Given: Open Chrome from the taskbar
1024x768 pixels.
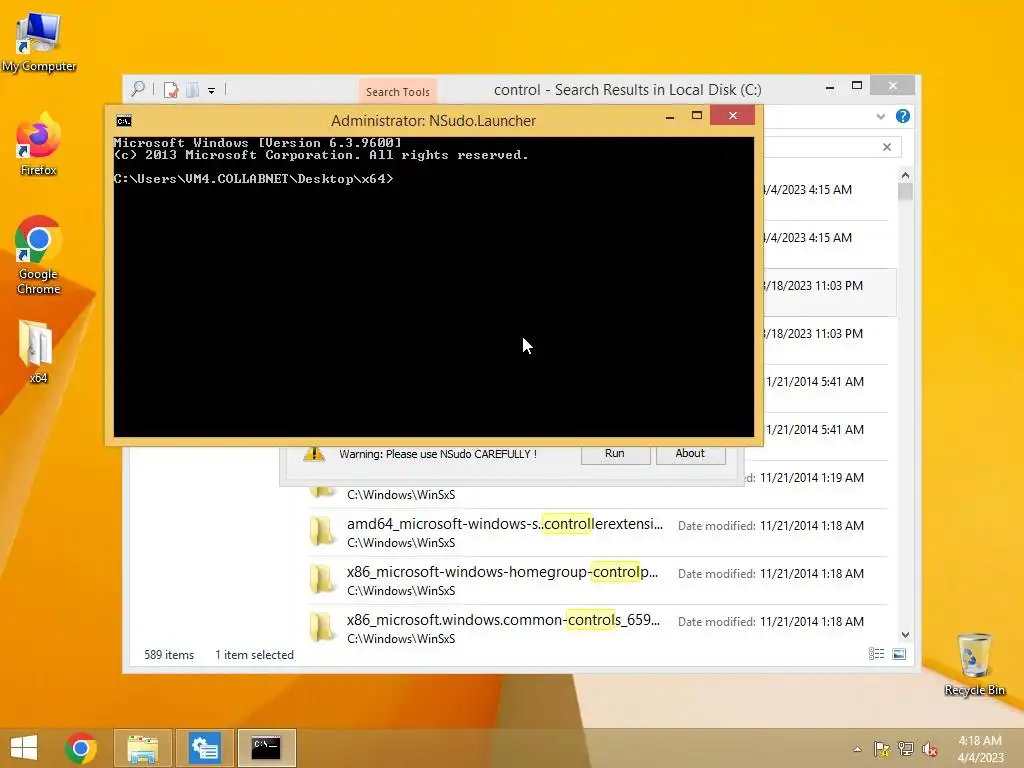Looking at the screenshot, I should tap(80, 748).
